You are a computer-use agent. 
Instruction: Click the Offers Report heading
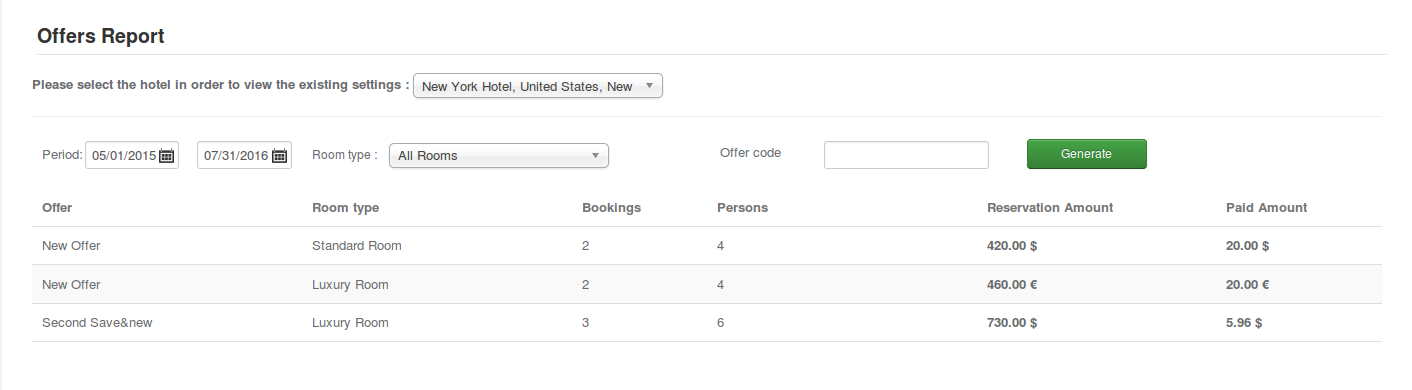100,36
